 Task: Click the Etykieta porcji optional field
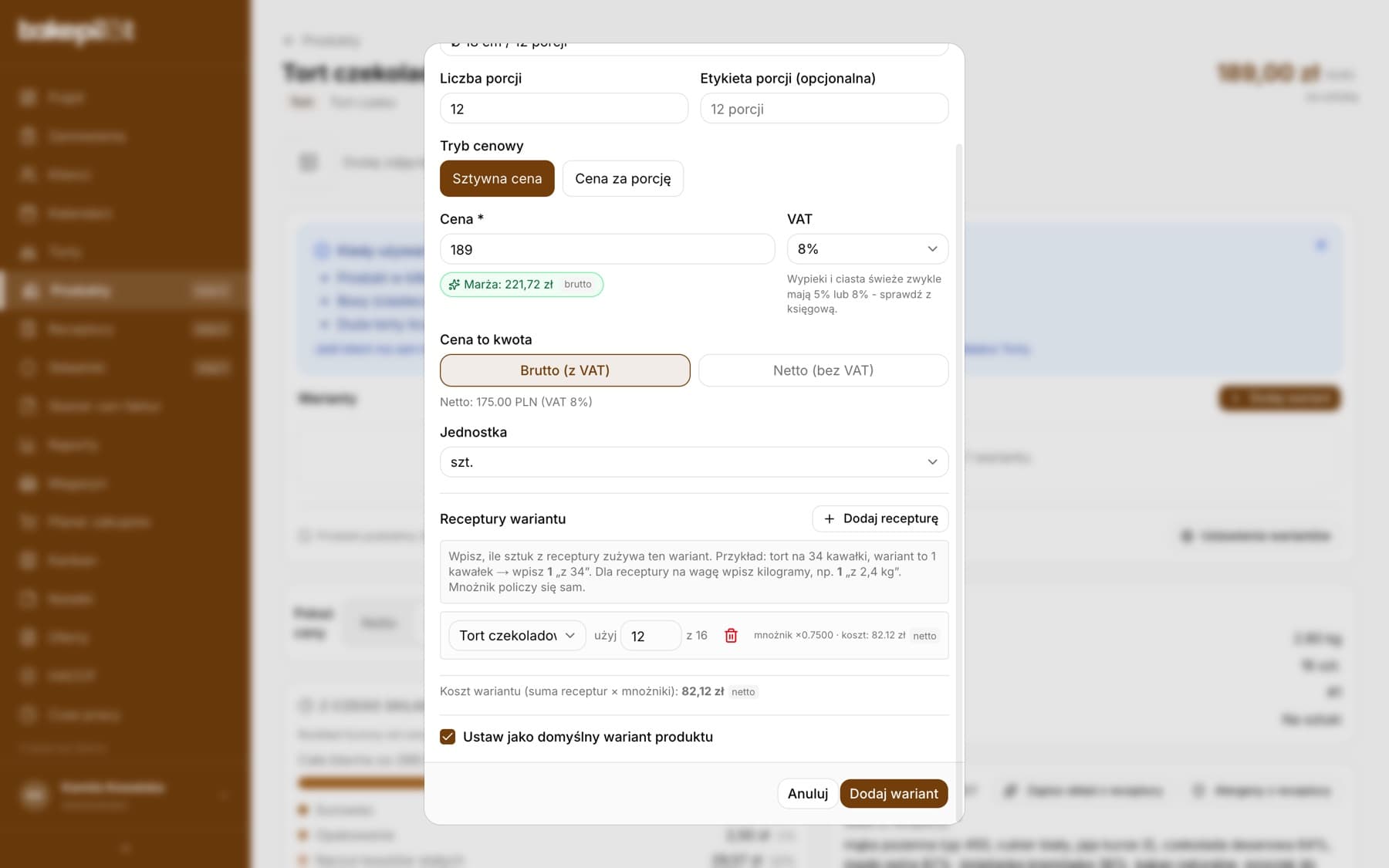(824, 109)
